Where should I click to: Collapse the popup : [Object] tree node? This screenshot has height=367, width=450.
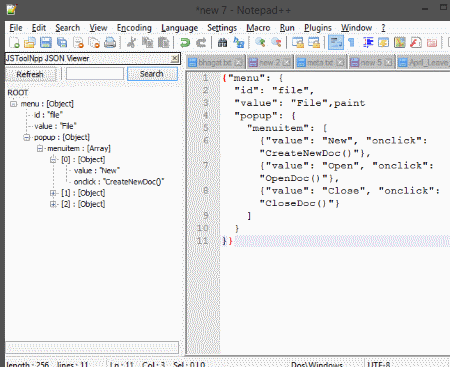click(x=26, y=137)
